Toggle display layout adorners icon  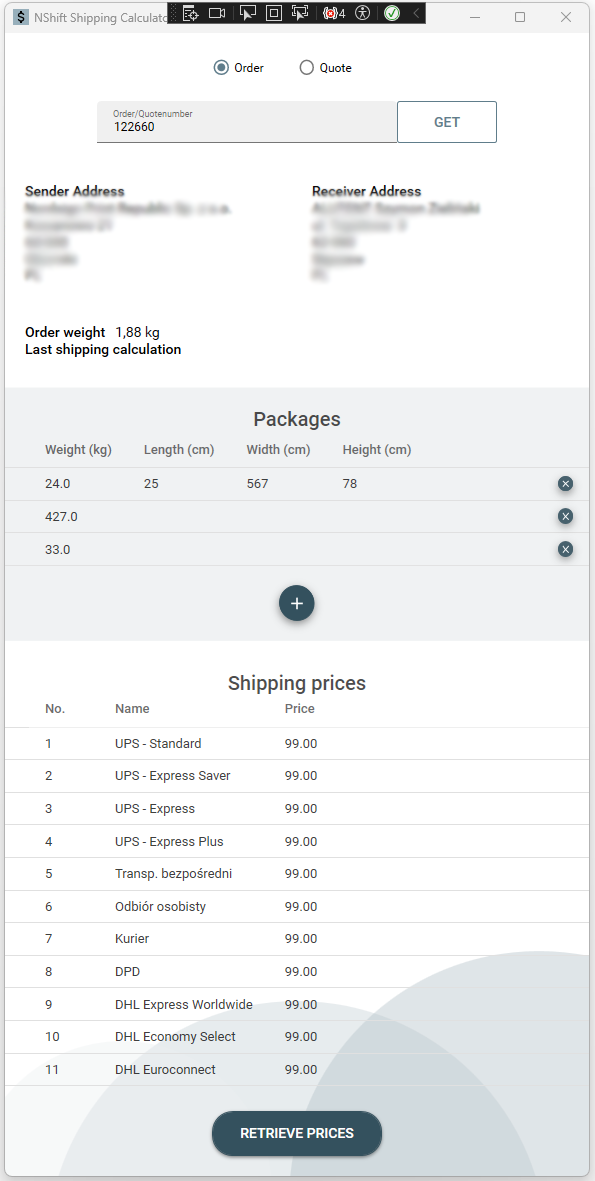point(274,13)
